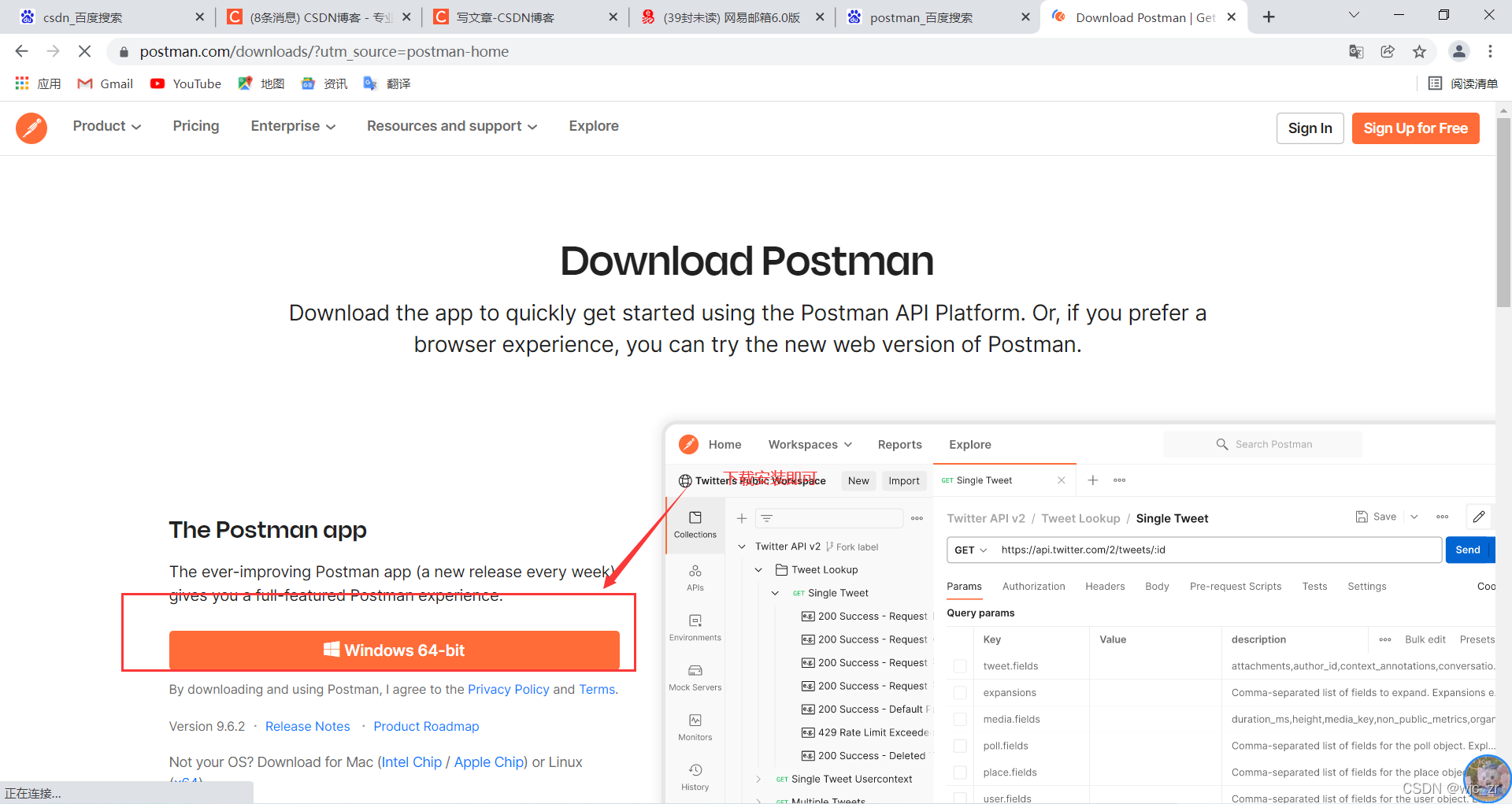Open the 资讯 bookmark
Image resolution: width=1512 pixels, height=804 pixels.
324,83
